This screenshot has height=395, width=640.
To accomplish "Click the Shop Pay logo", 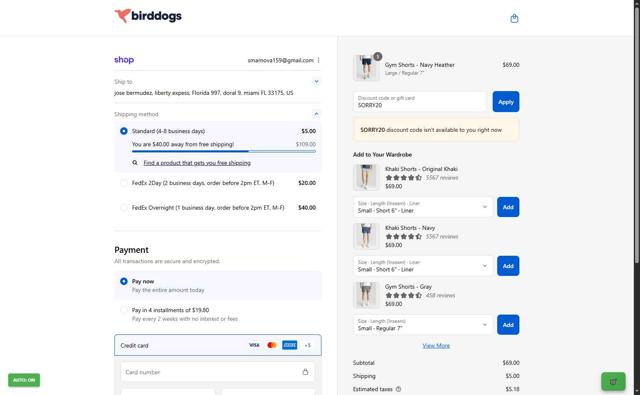I will 124,60.
